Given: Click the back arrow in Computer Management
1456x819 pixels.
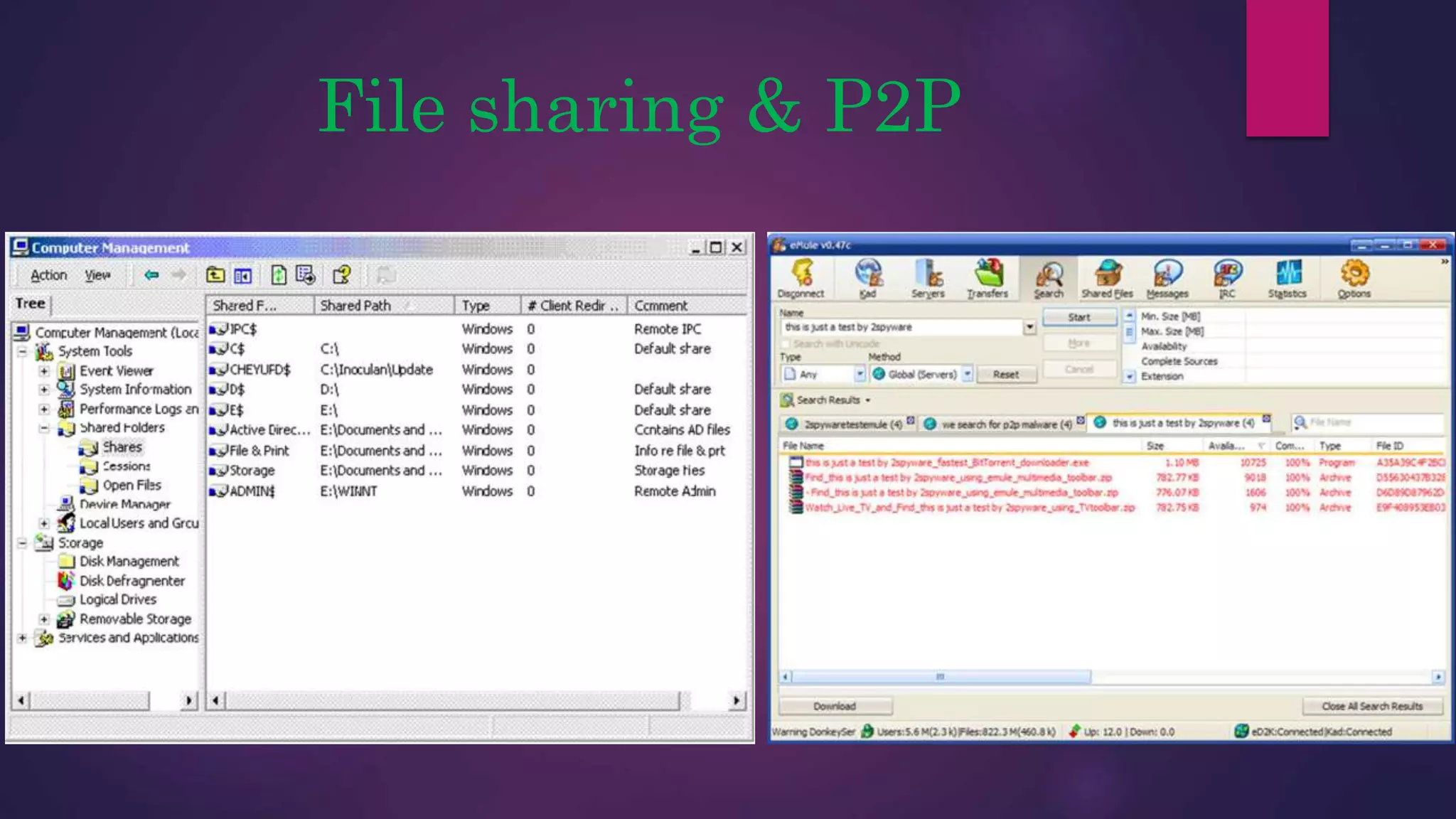Looking at the screenshot, I should coord(151,275).
